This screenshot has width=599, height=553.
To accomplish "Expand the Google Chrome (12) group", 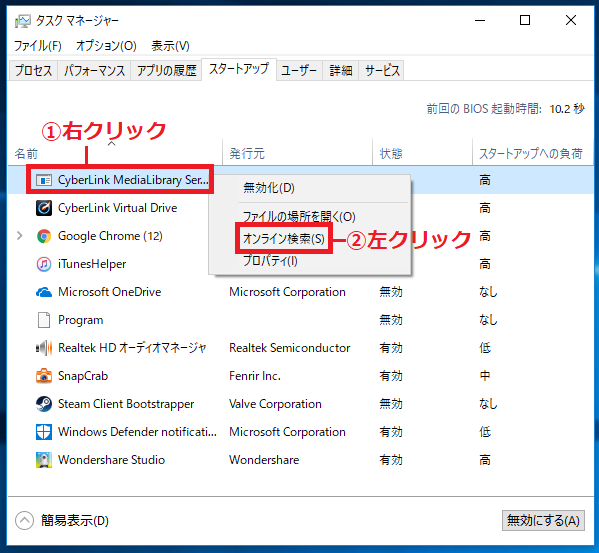I will [20, 236].
